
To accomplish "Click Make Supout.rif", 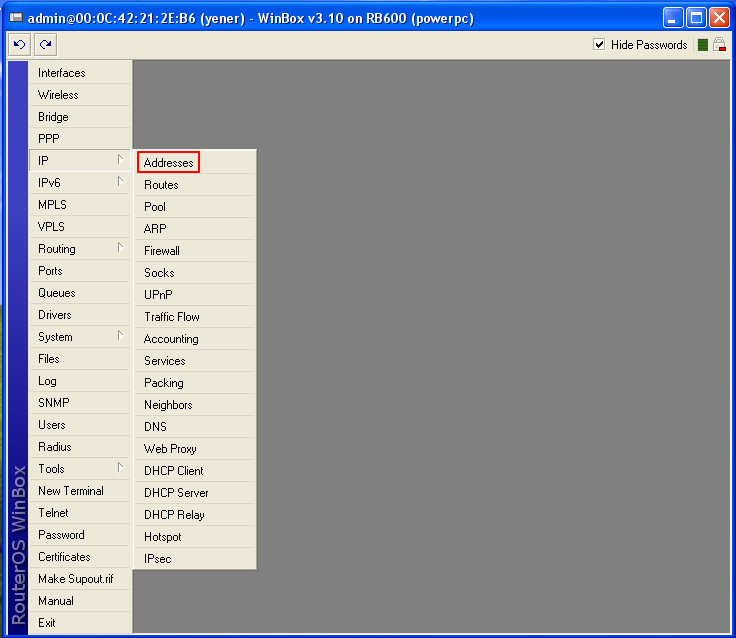I will tap(80, 579).
